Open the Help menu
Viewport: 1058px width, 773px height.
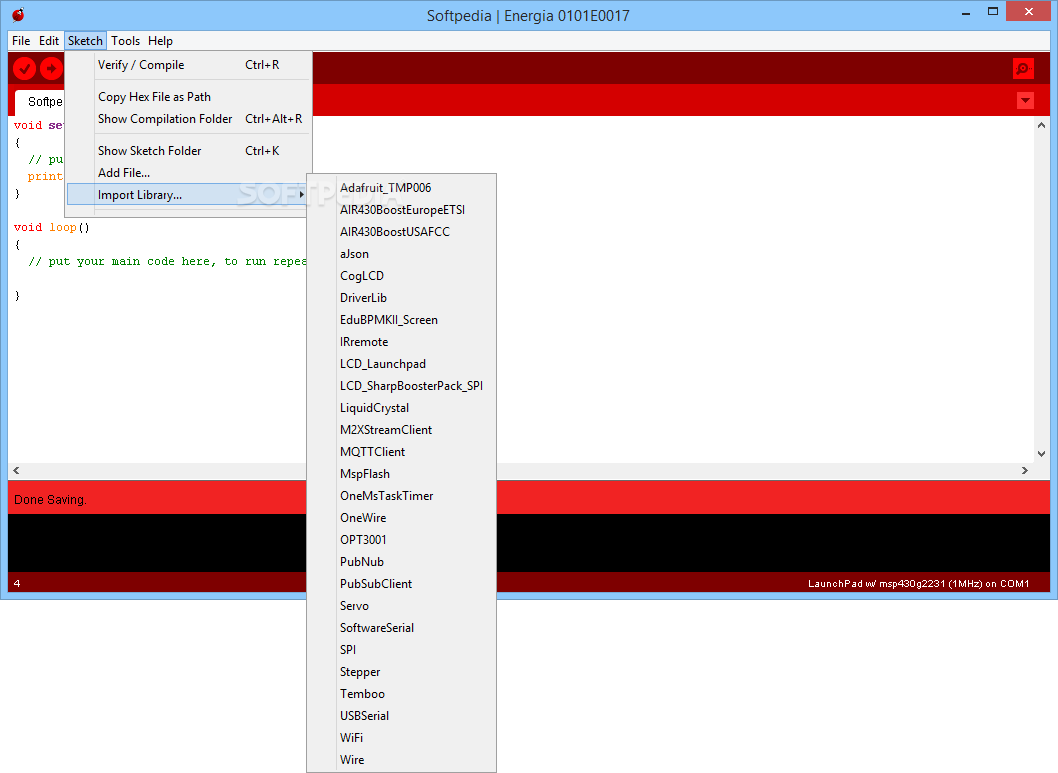(161, 40)
